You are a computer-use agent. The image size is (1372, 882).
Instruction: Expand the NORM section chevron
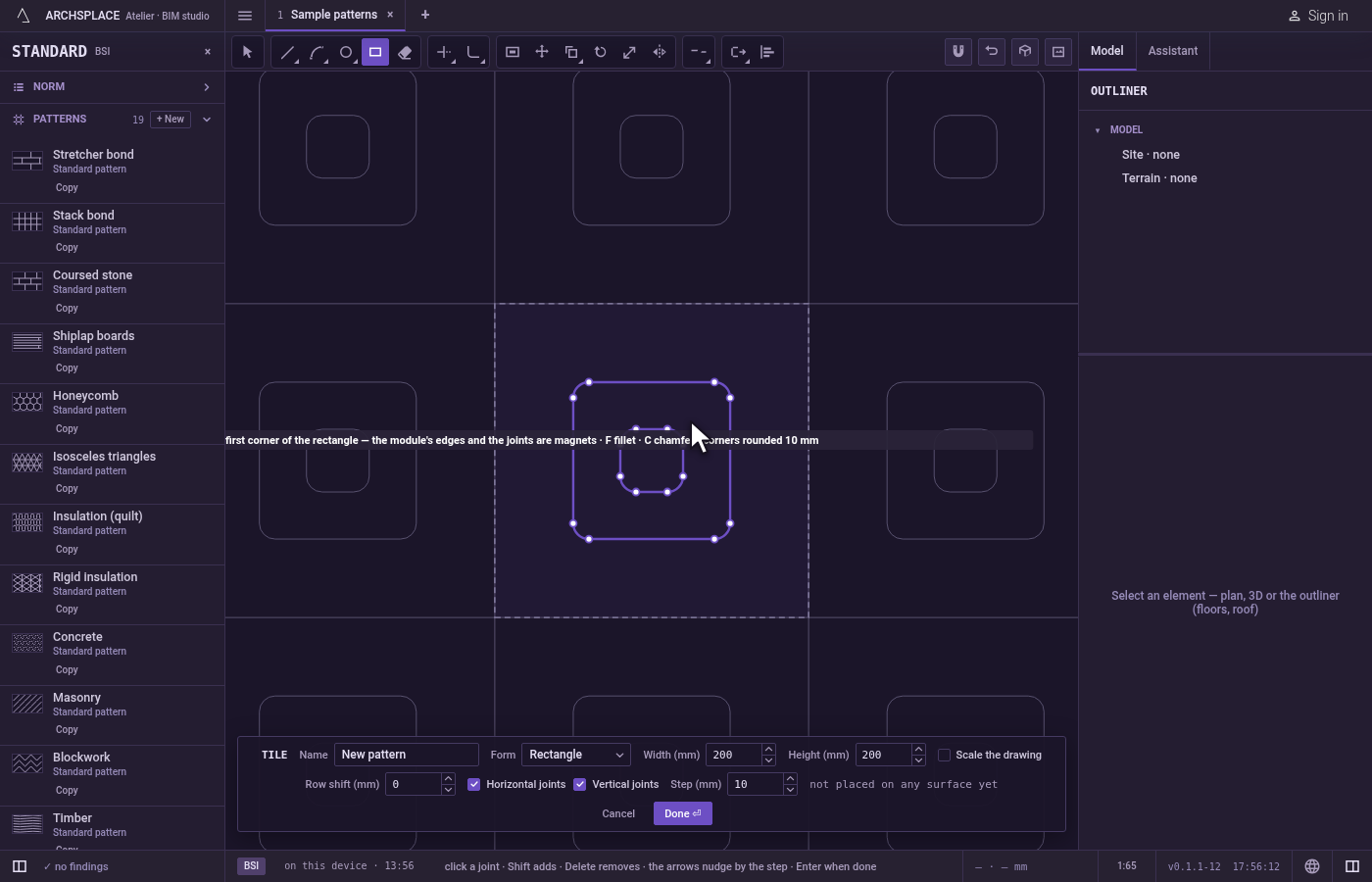click(x=207, y=87)
